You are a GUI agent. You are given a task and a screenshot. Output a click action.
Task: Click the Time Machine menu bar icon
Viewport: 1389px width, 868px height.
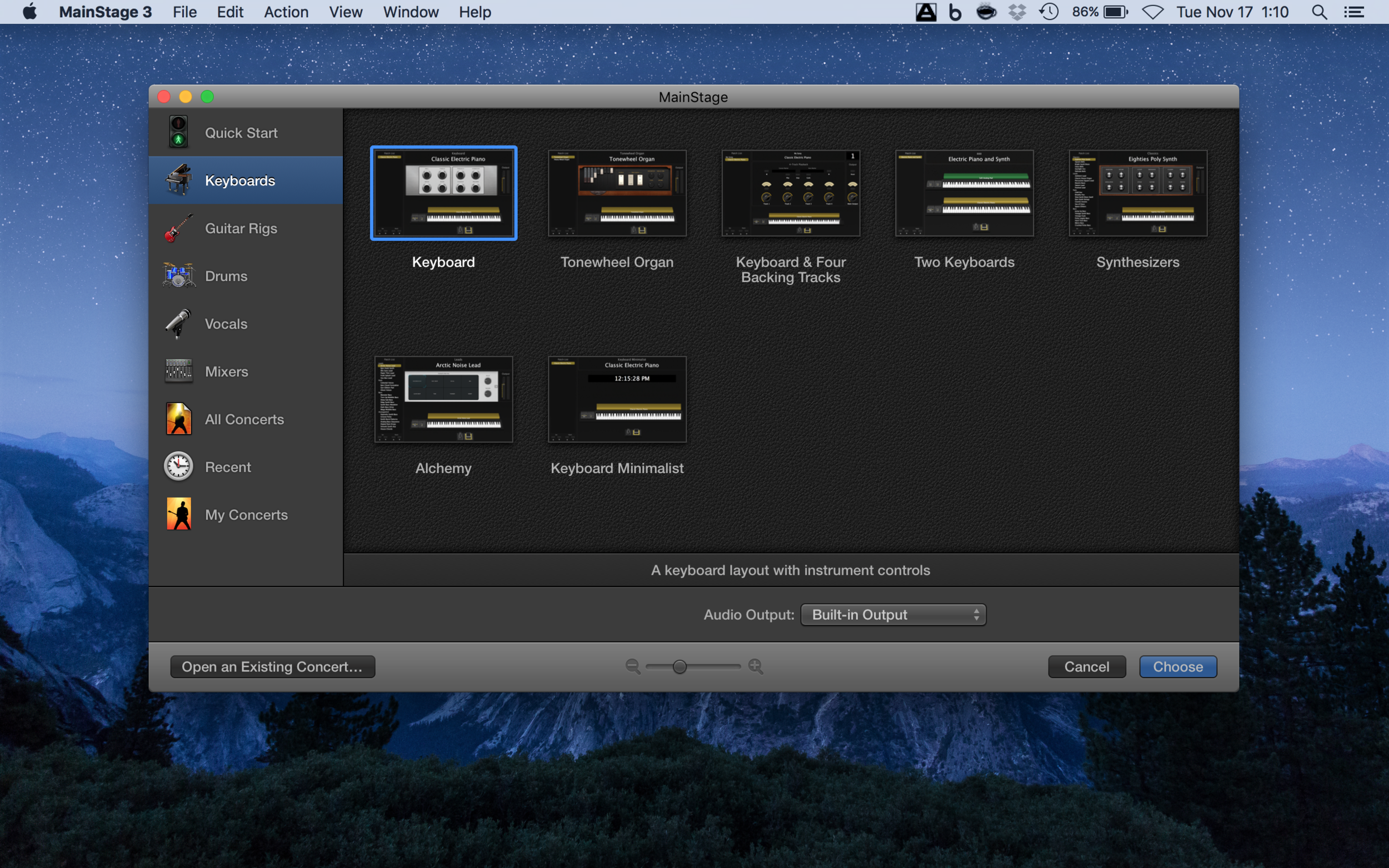tap(1049, 12)
